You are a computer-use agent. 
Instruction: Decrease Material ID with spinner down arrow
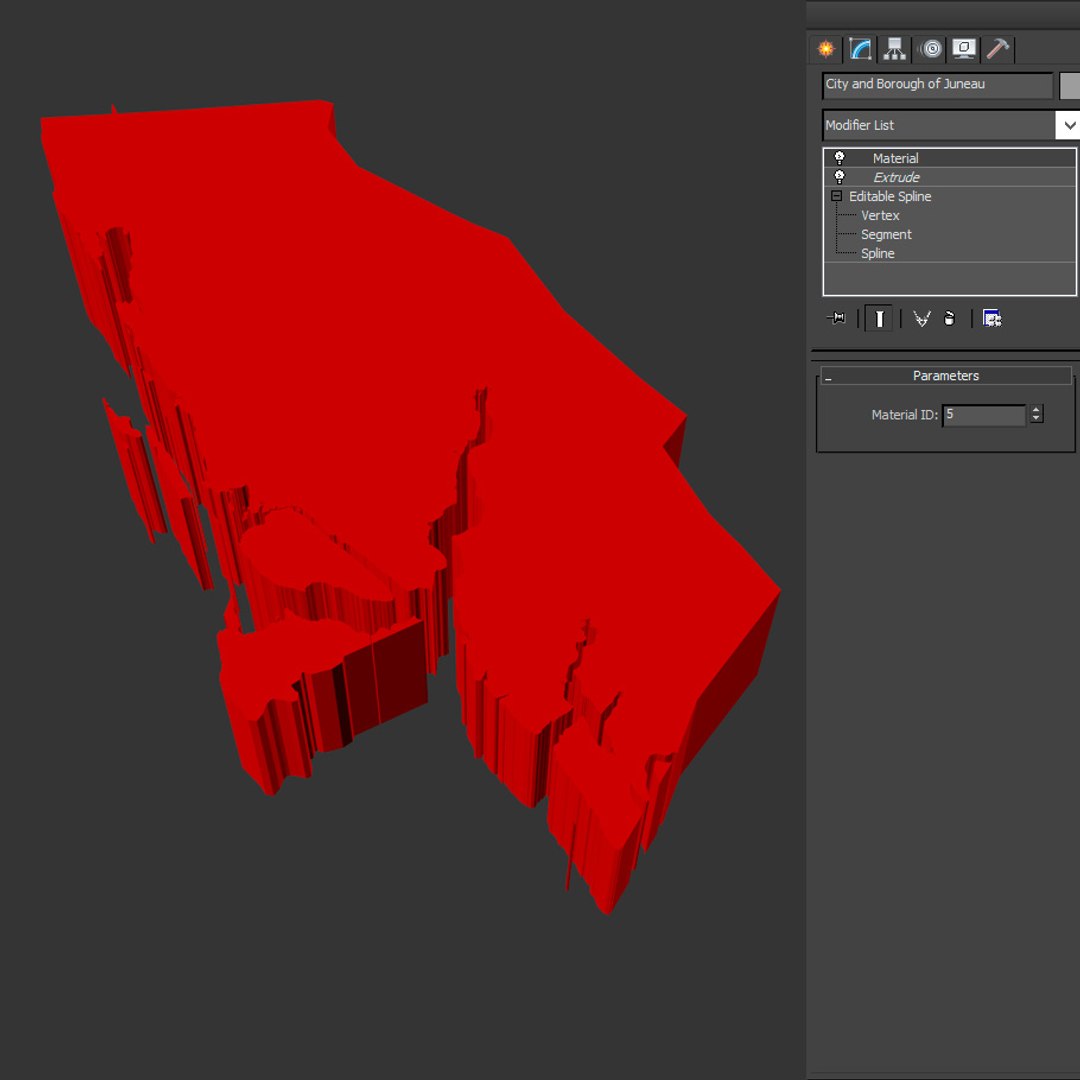pos(1036,419)
